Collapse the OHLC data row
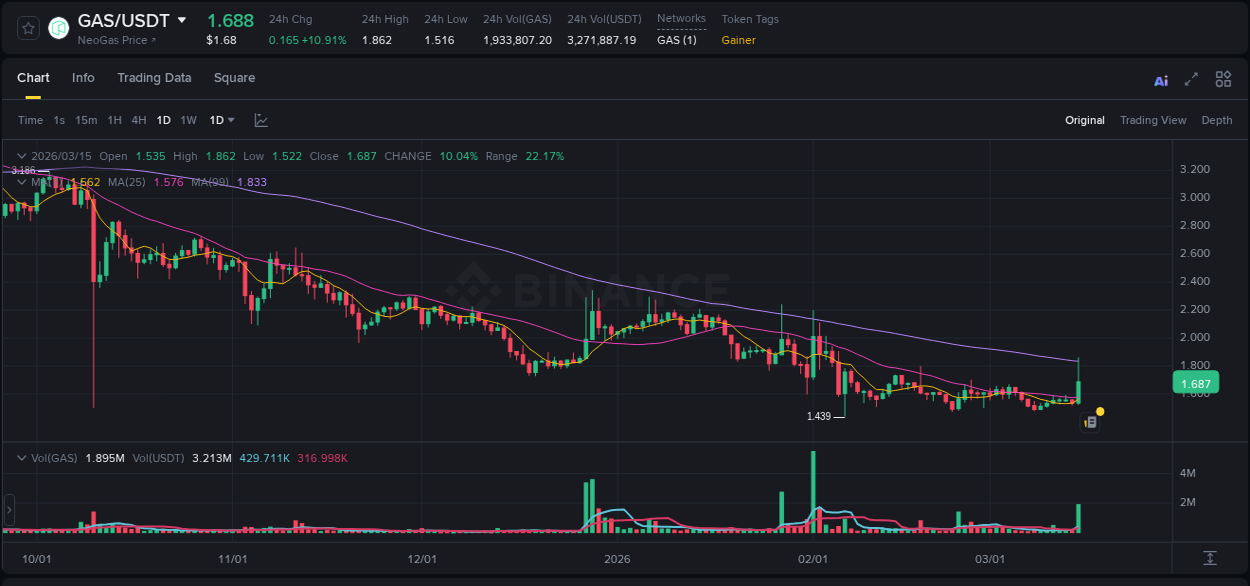Viewport: 1250px width, 586px height. click(x=22, y=156)
